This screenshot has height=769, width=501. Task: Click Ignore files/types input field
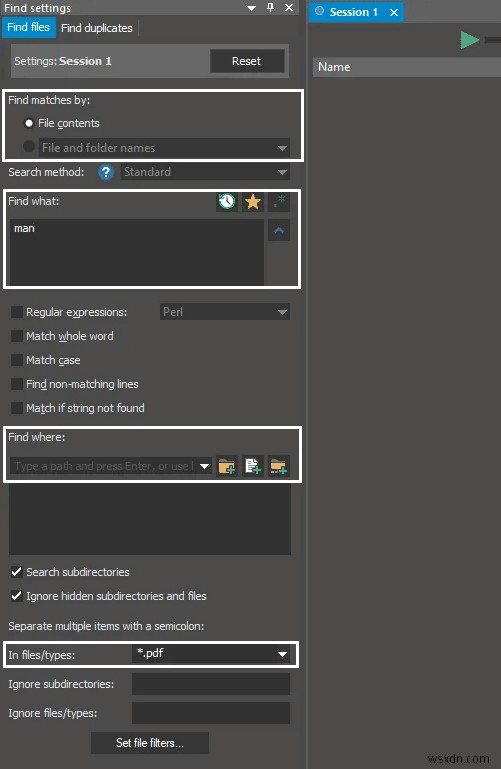(x=211, y=713)
